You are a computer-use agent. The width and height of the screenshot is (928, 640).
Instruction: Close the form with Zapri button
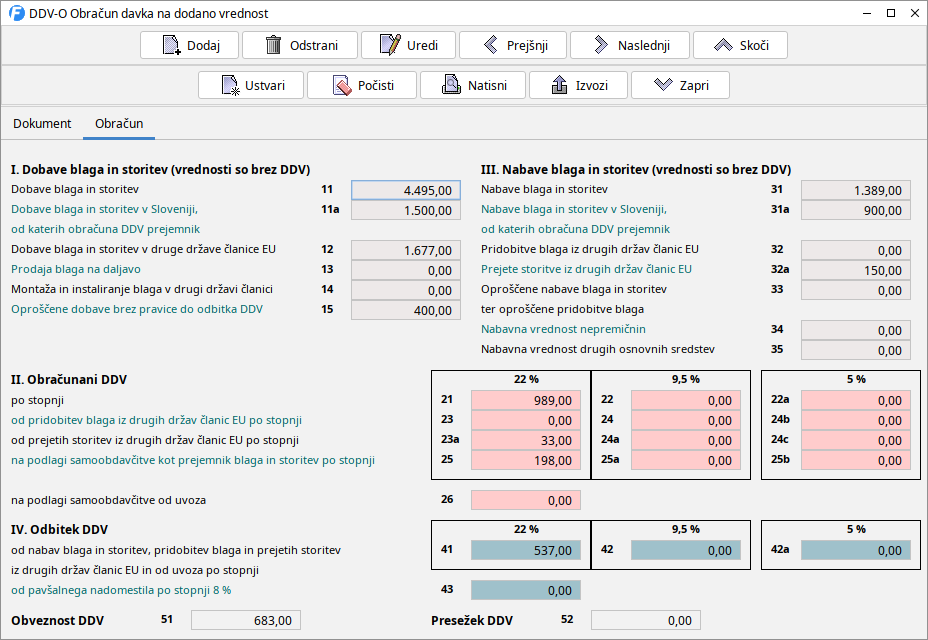point(680,86)
